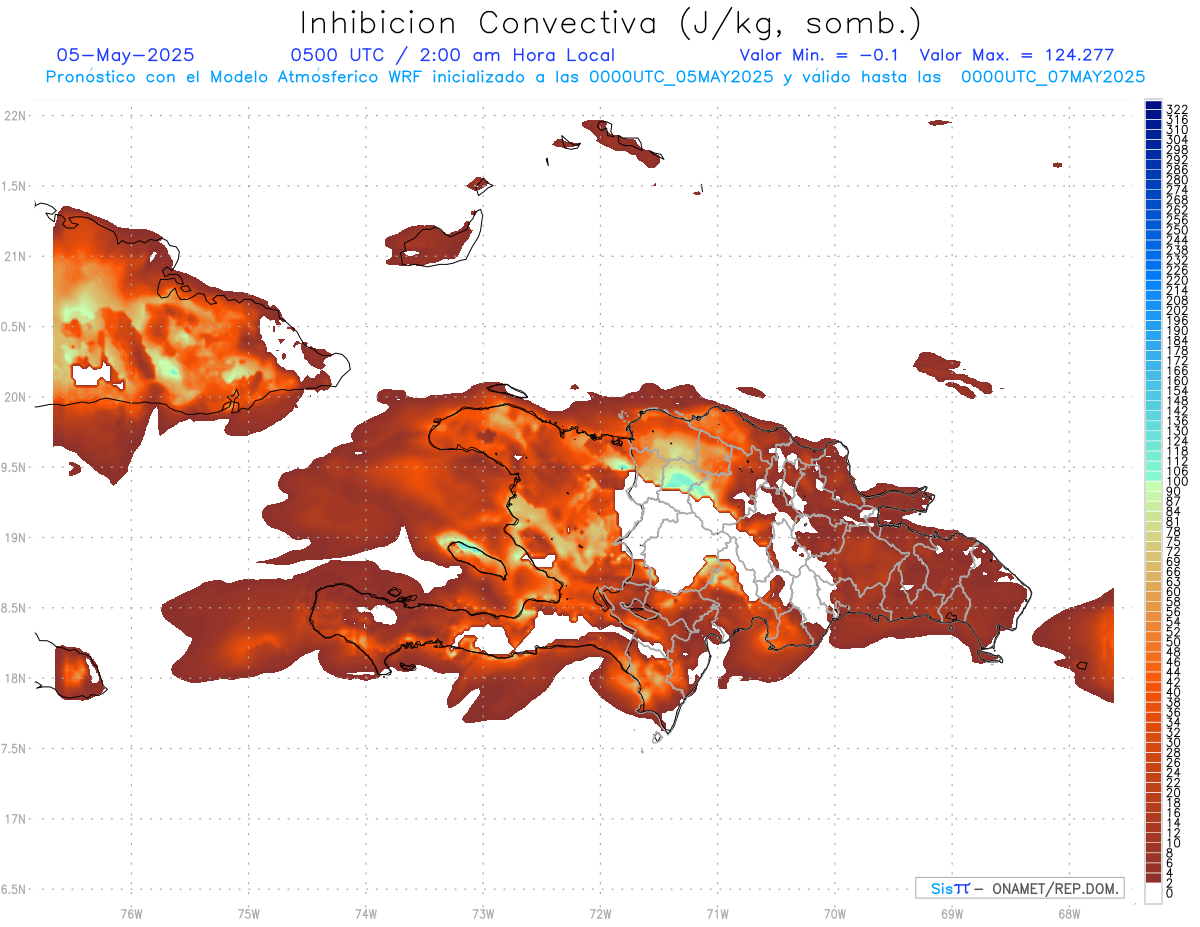Click the '0500 UTC / 2:00 am Hora Local' text
This screenshot has width=1200, height=927.
452,56
